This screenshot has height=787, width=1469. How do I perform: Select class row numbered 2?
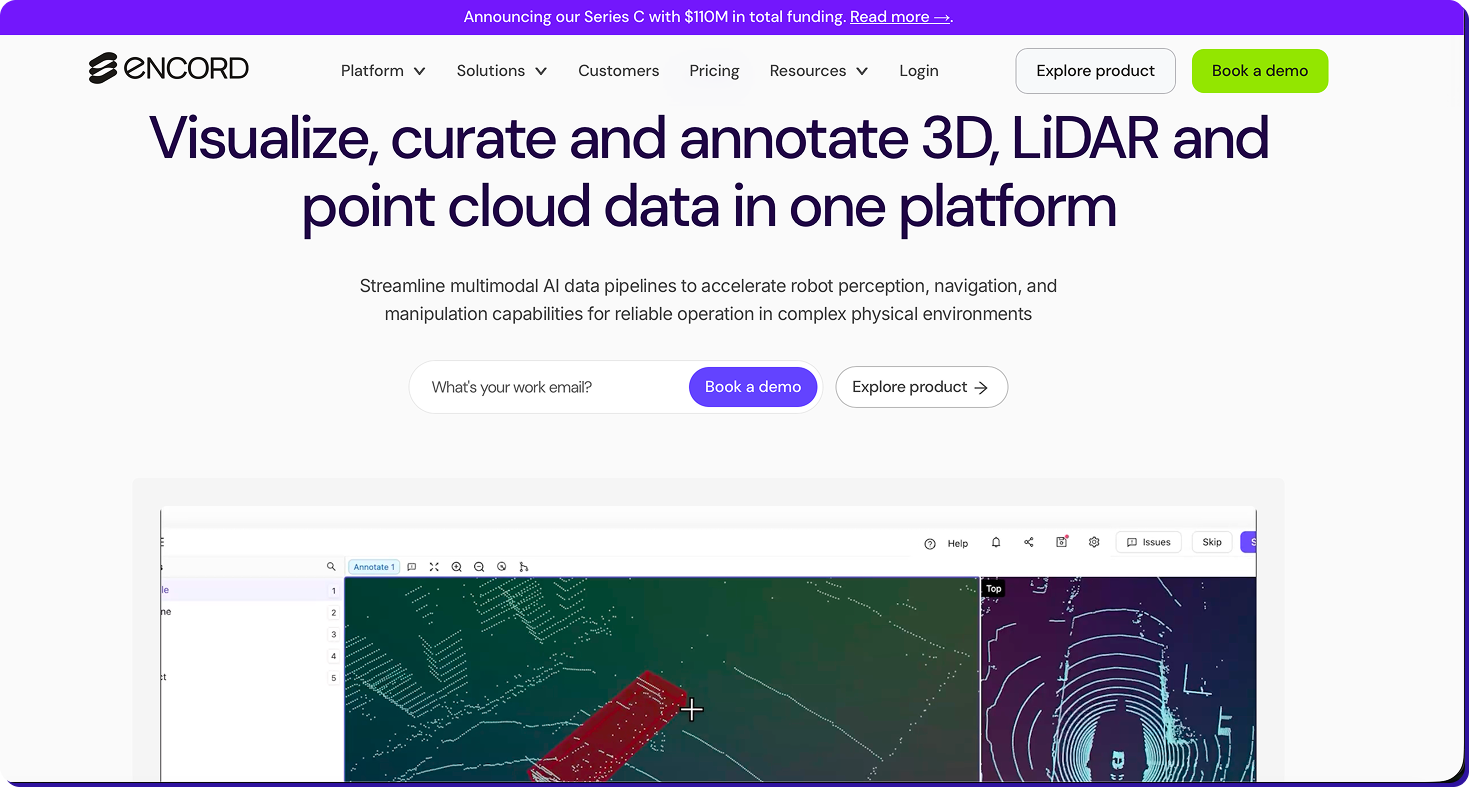point(250,612)
